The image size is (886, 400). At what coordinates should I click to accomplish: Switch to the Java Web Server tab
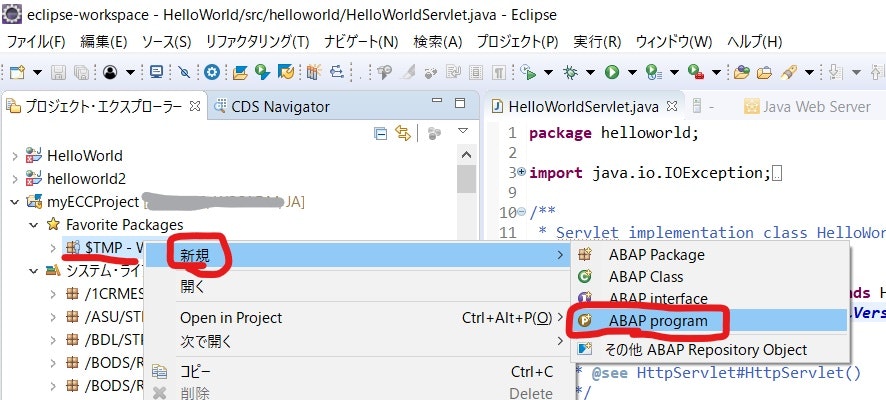(808, 106)
